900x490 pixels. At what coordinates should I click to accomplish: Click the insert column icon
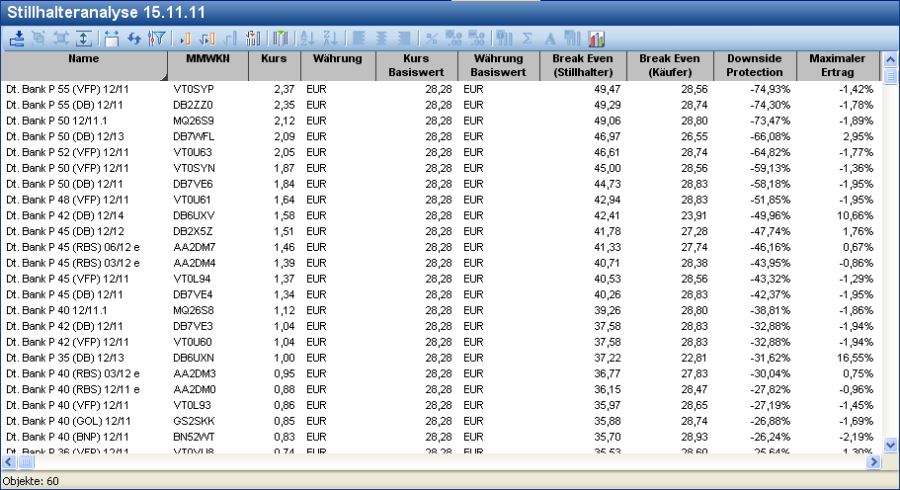184,39
